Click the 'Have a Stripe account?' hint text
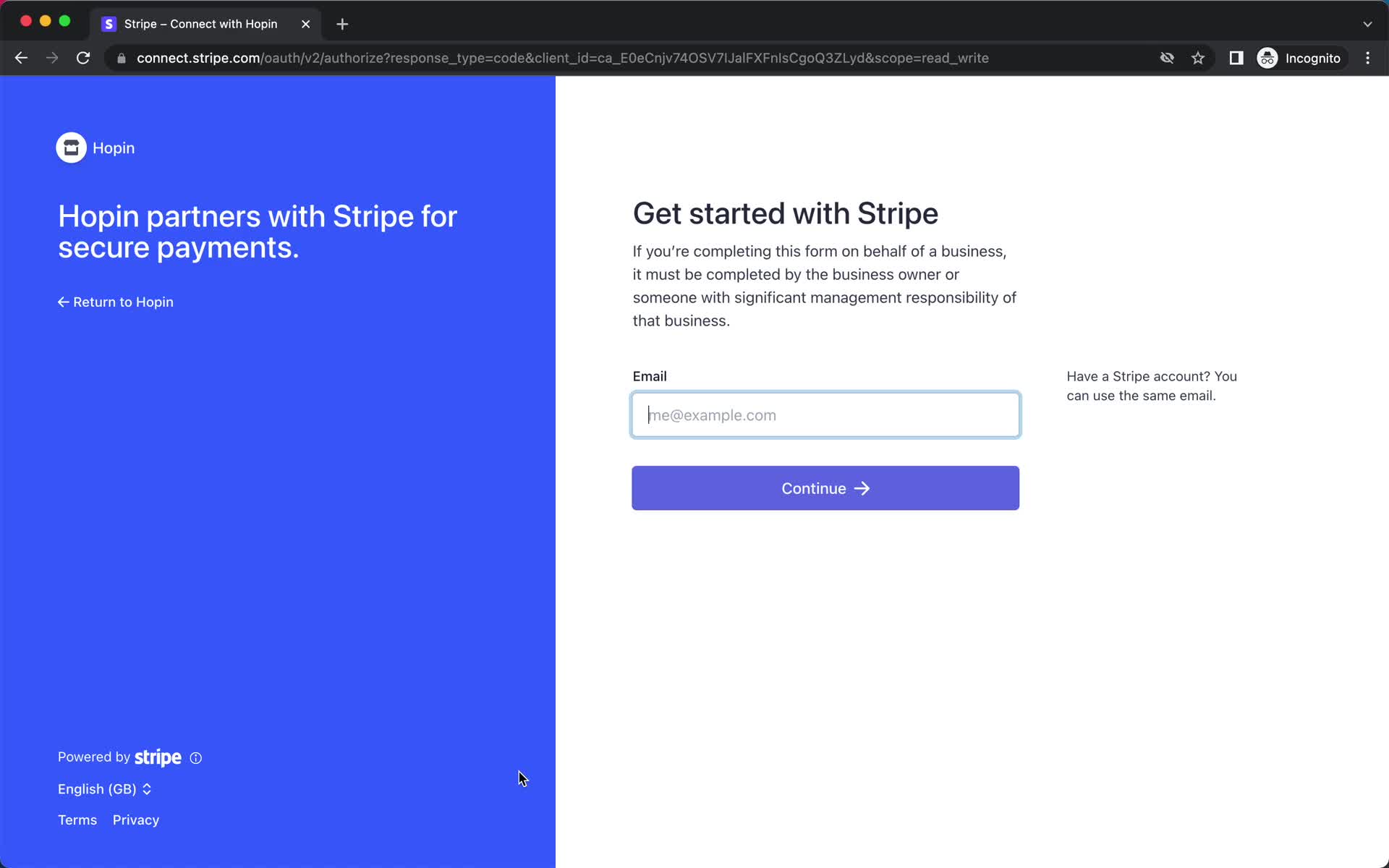 tap(1152, 386)
